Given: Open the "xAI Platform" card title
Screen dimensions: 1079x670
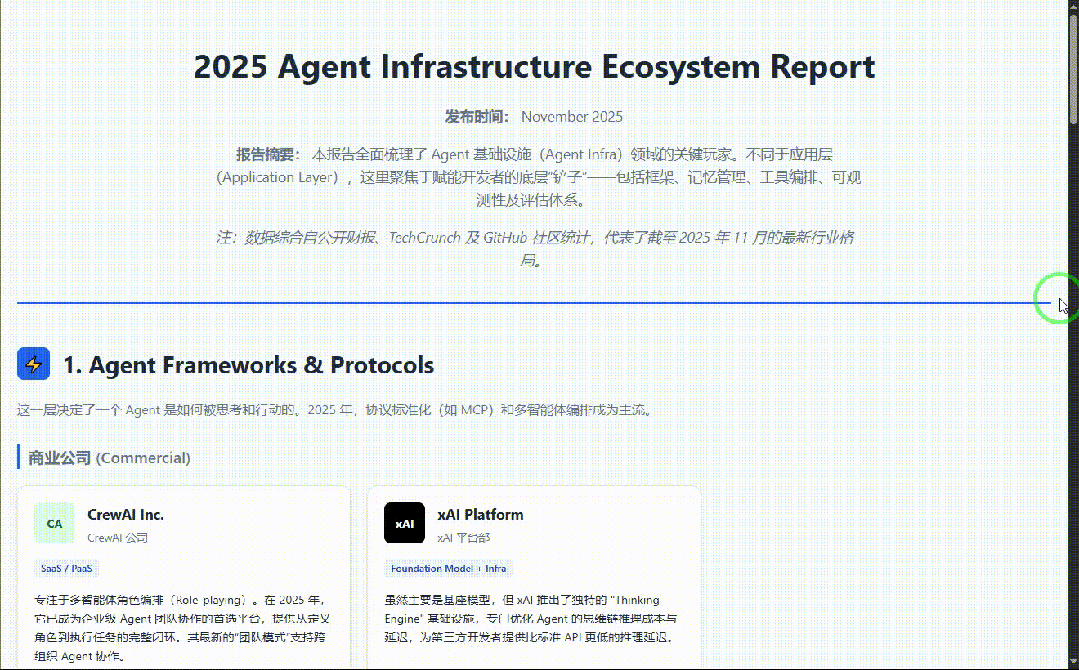Looking at the screenshot, I should (480, 515).
